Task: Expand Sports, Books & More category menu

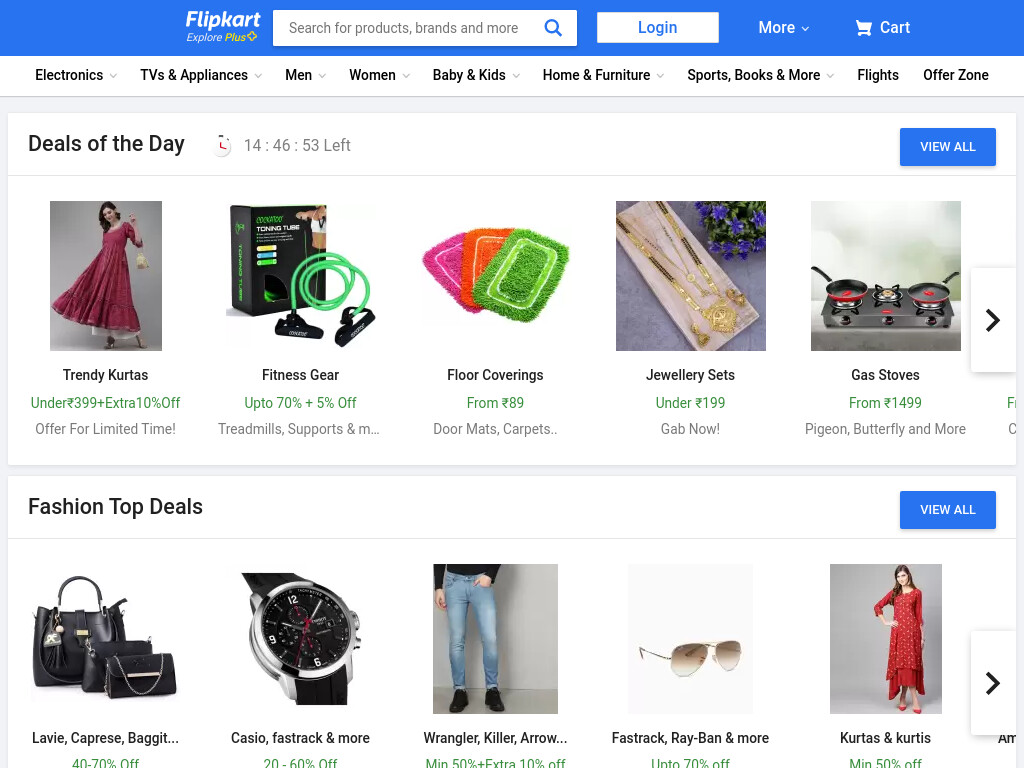Action: coord(761,75)
